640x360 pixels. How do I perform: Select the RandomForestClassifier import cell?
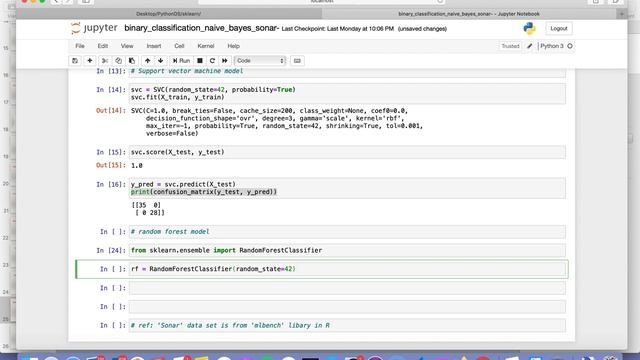347,251
